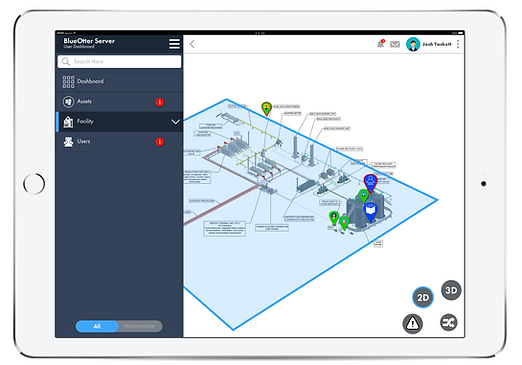This screenshot has width=522, height=365.
Task: Select the green user pin at map top
Action: [x=266, y=109]
